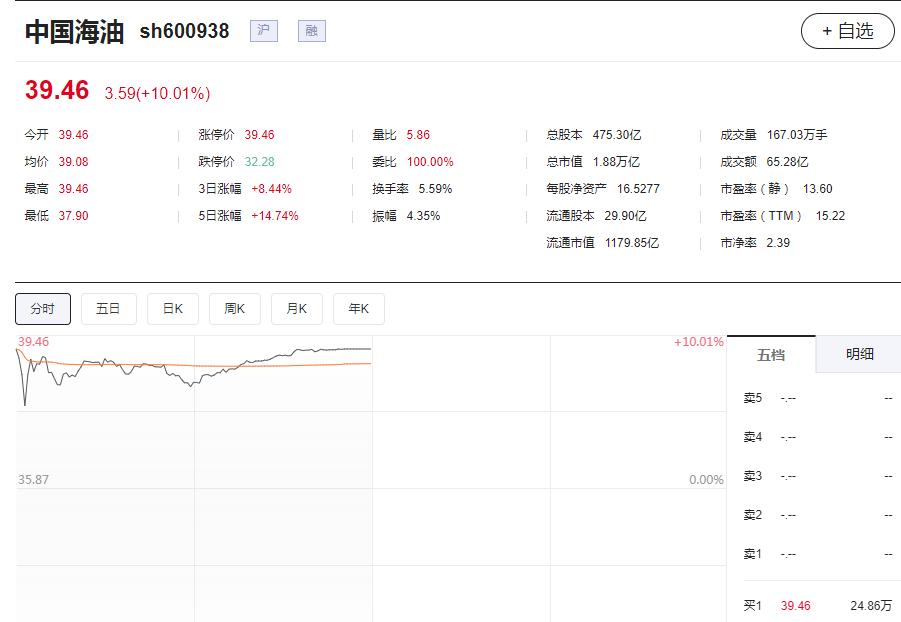Image resolution: width=901 pixels, height=622 pixels.
Task: Click the 振幅 value 4.35%
Action: (x=423, y=216)
